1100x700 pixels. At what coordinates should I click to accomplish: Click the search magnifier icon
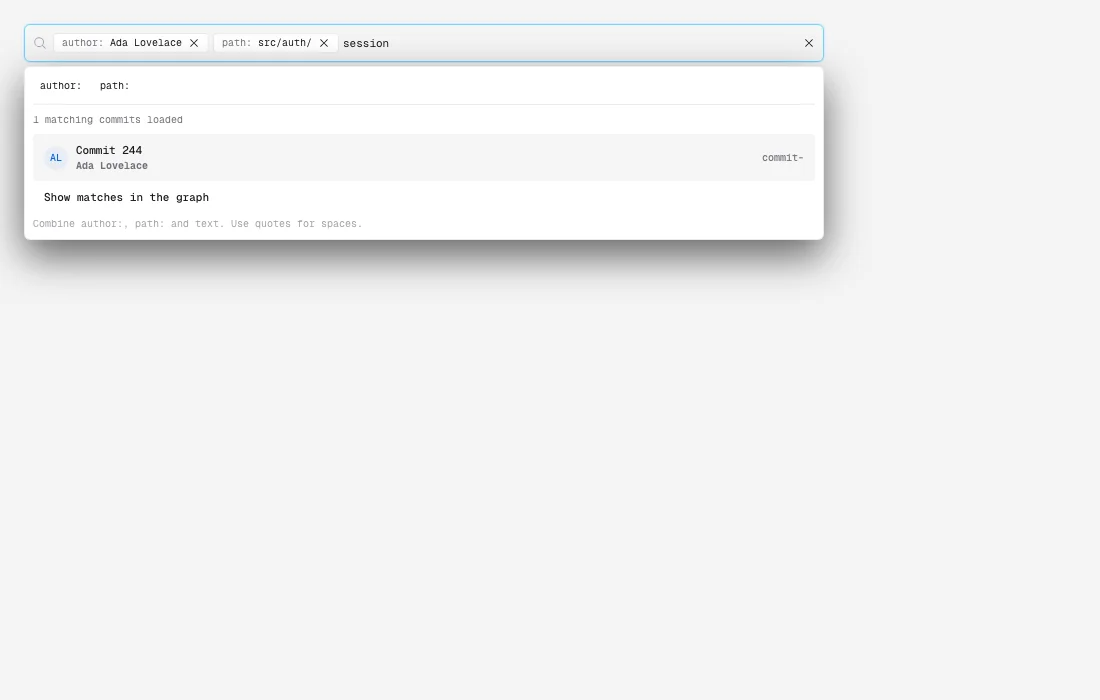click(40, 43)
